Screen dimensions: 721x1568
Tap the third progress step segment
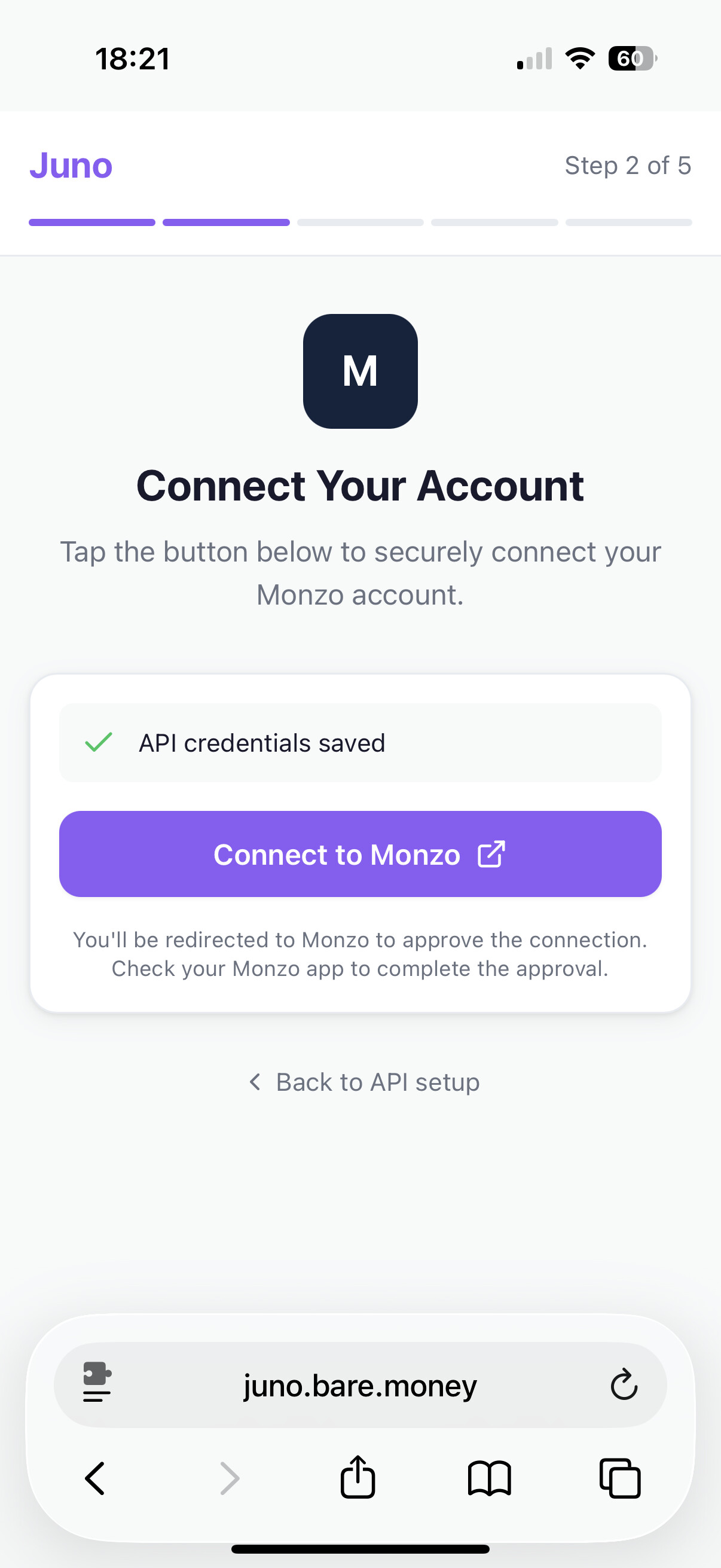click(360, 222)
